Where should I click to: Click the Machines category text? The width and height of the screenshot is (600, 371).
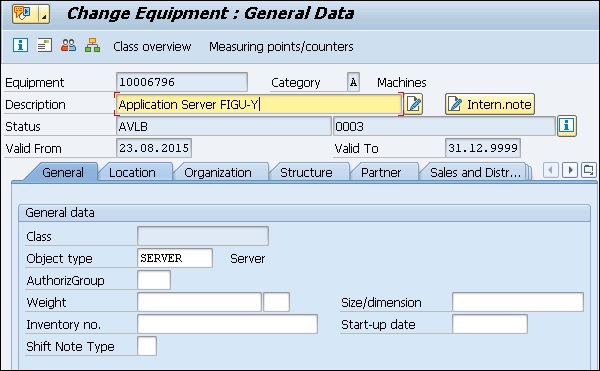pyautogui.click(x=401, y=83)
